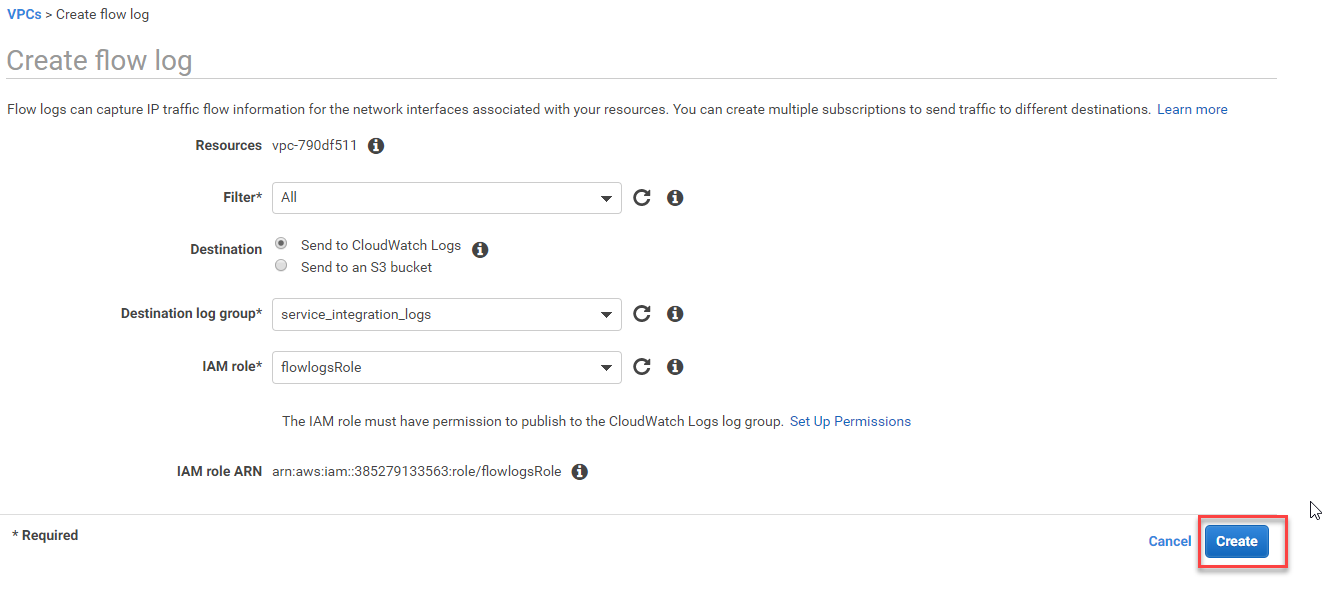Click the IAM role ARN value text
The height and width of the screenshot is (596, 1332).
tap(416, 472)
